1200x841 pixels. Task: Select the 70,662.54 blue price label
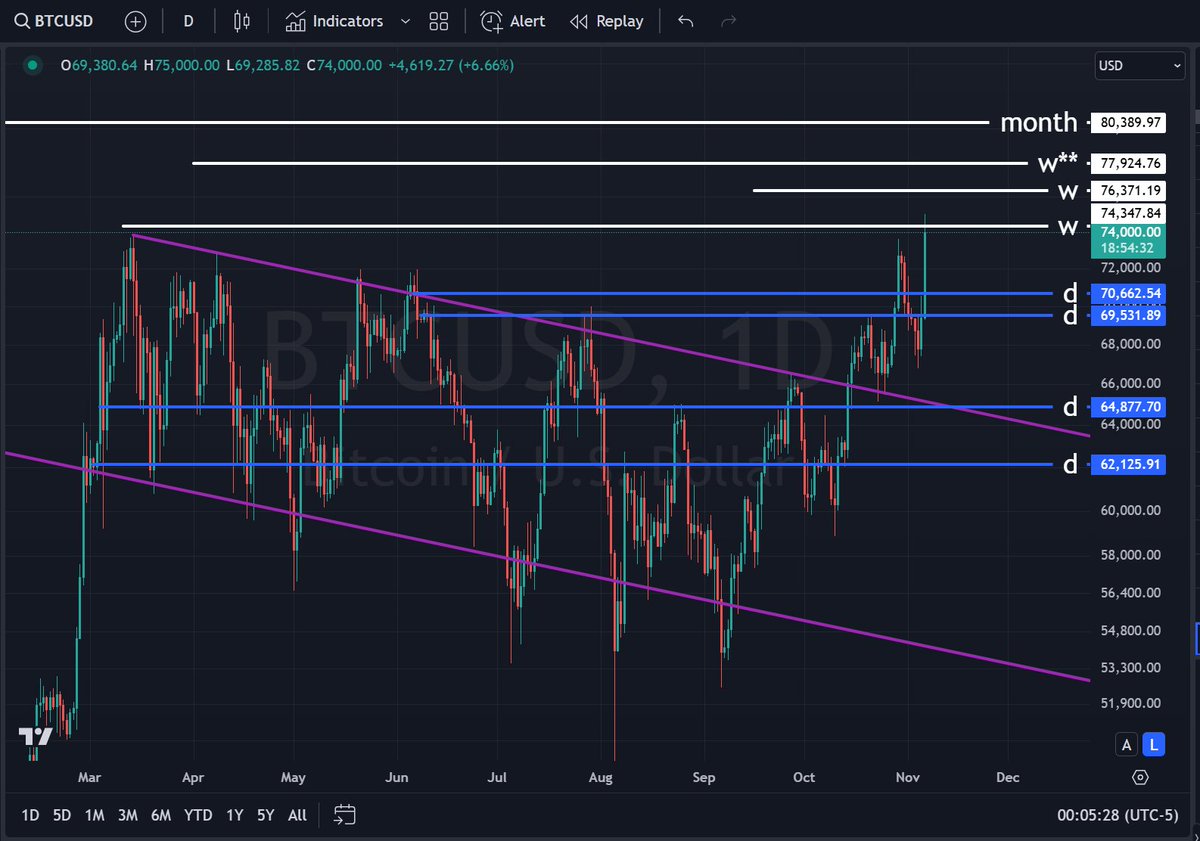click(x=1129, y=293)
